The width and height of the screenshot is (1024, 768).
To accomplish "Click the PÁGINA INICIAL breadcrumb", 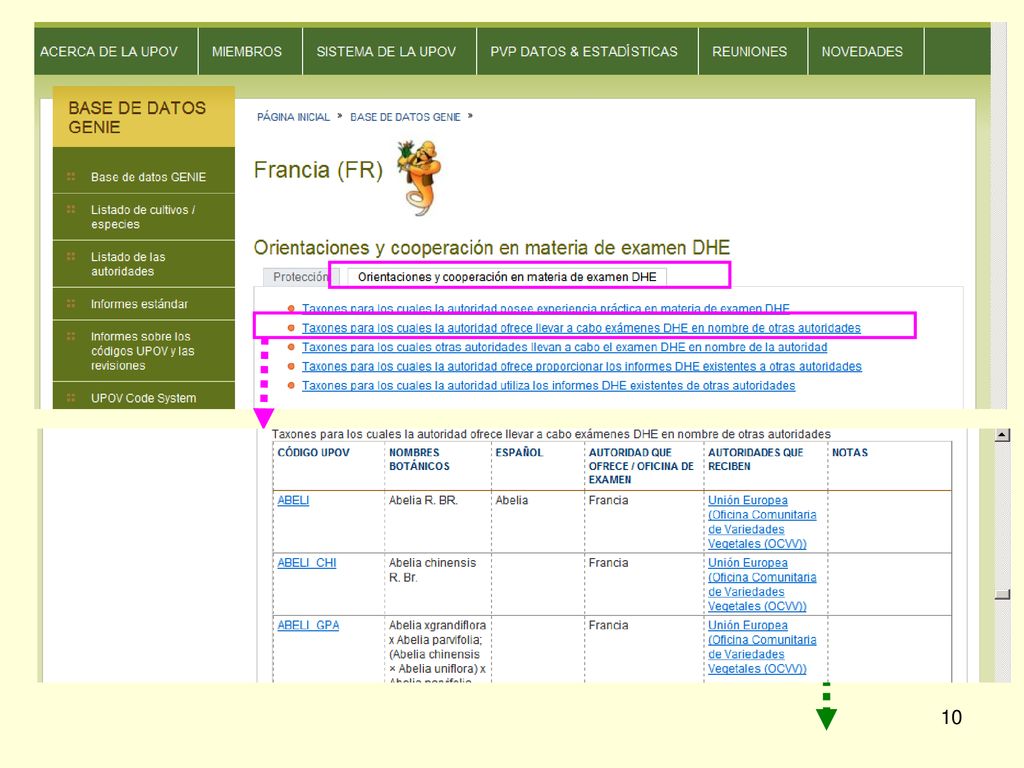I will click(x=293, y=117).
